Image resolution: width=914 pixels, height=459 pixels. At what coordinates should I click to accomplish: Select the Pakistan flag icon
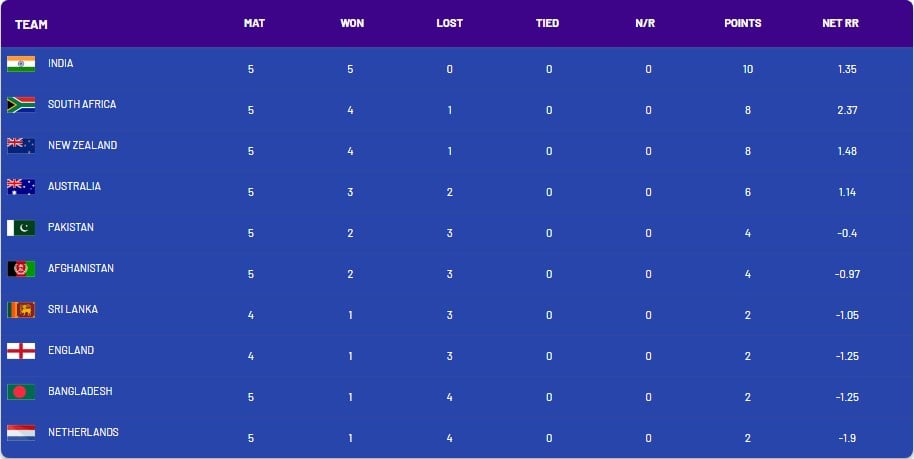click(21, 227)
